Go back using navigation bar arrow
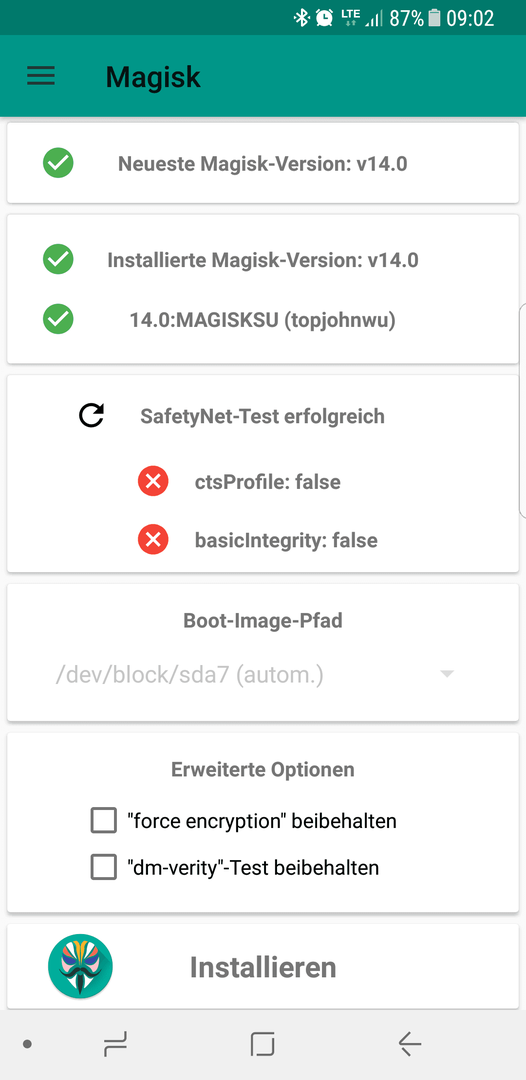 tap(410, 1044)
